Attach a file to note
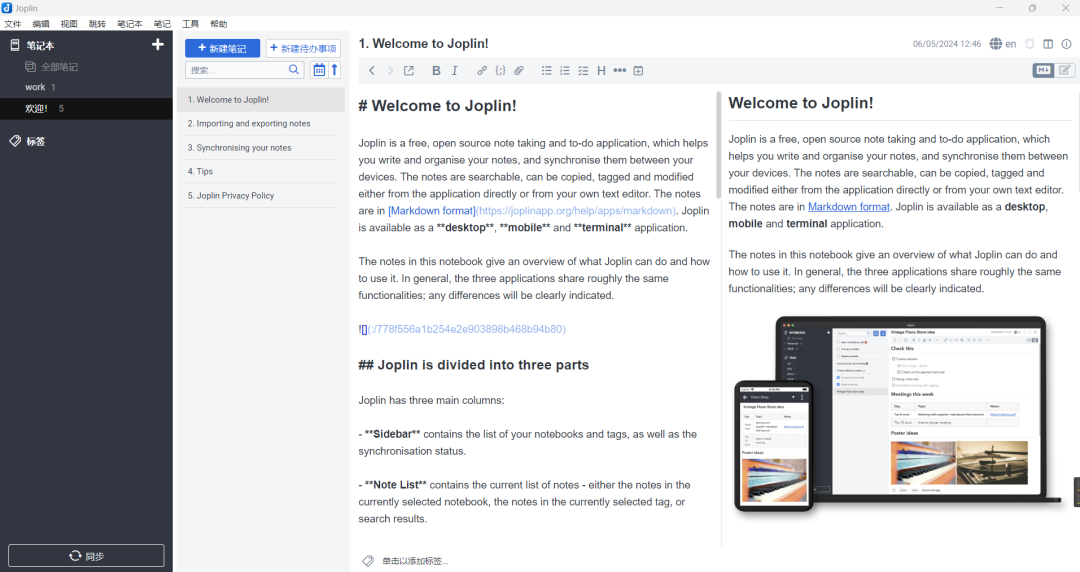Screen dimensions: 1080x572 pos(519,70)
